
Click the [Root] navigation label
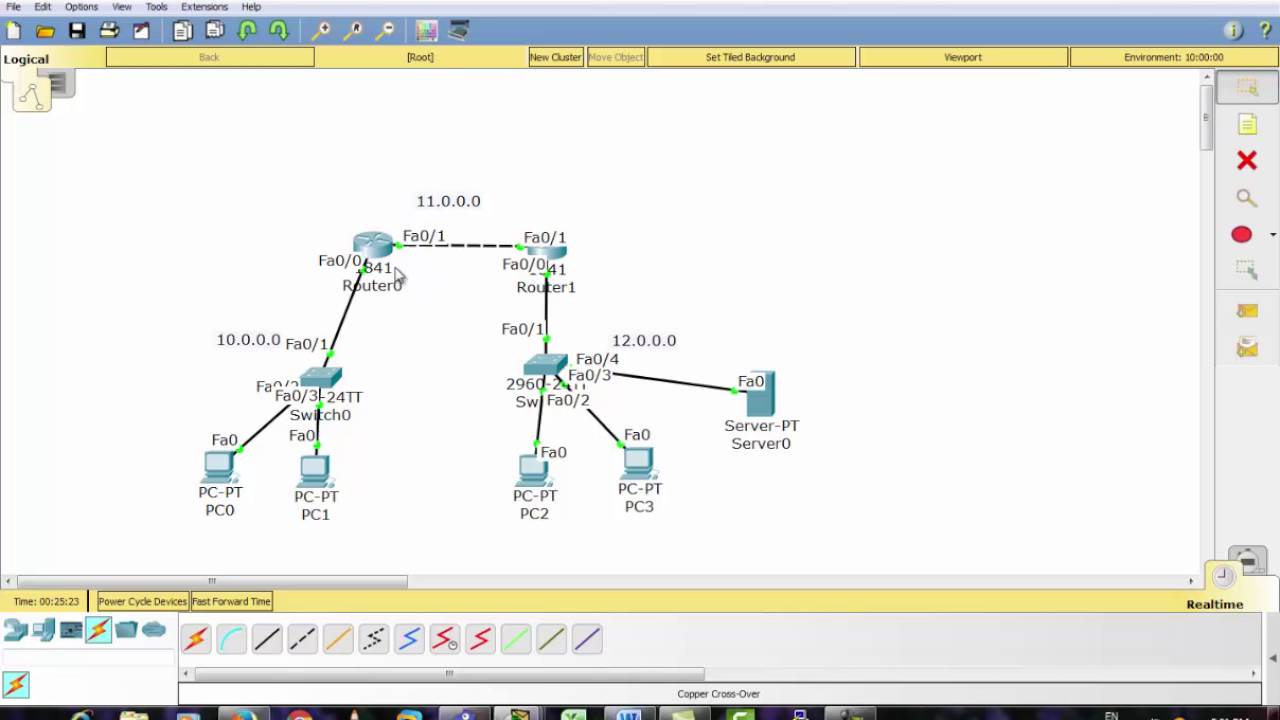point(420,57)
